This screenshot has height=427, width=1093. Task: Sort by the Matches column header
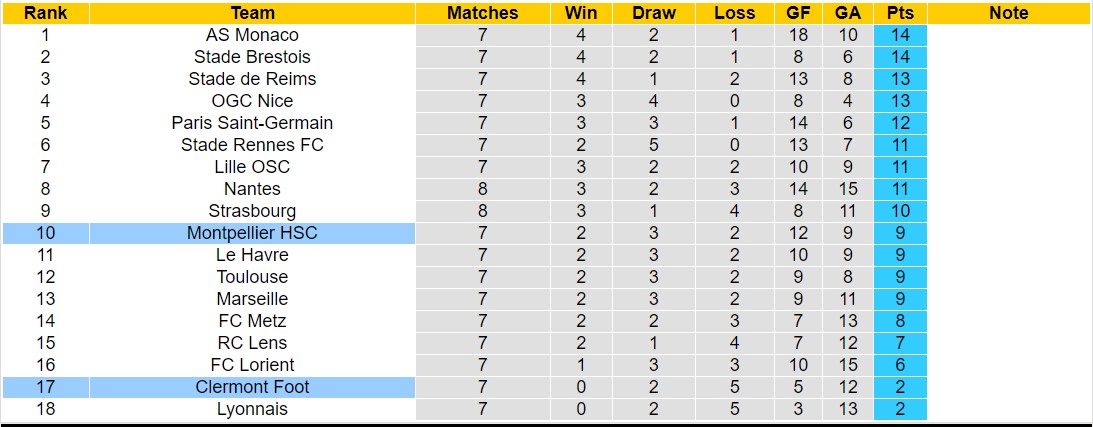482,13
